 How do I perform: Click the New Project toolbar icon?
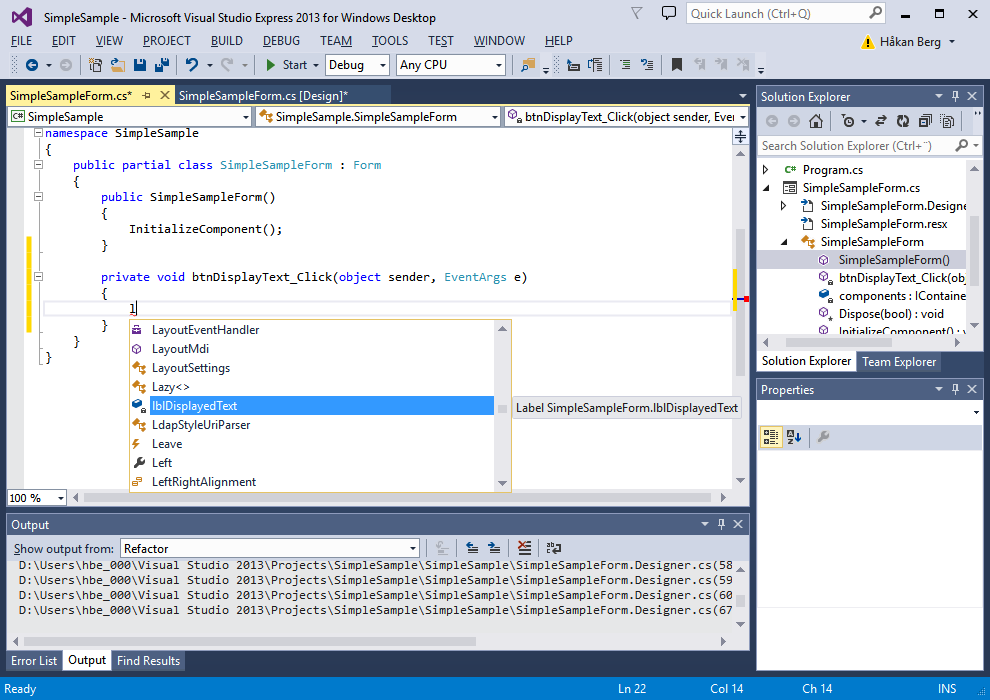pyautogui.click(x=95, y=65)
